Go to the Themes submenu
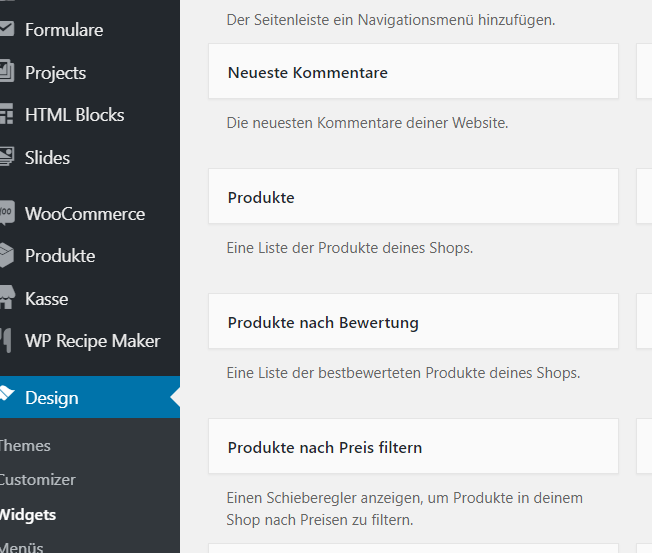The image size is (652, 553). pos(25,446)
